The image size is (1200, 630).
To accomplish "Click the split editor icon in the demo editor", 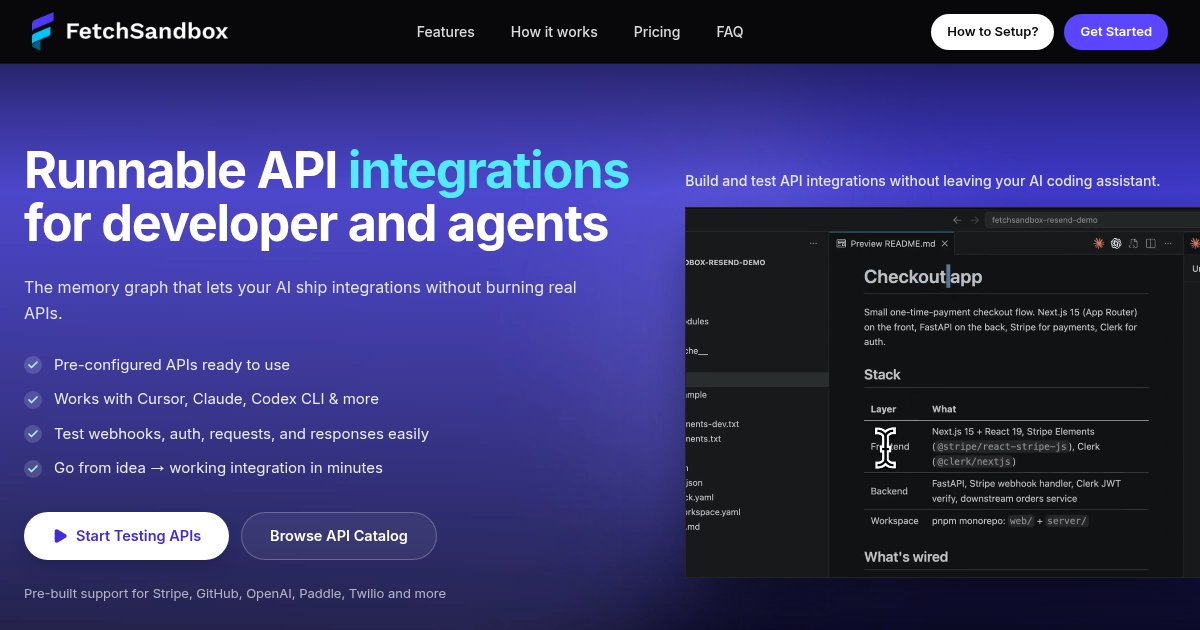I will click(1151, 243).
